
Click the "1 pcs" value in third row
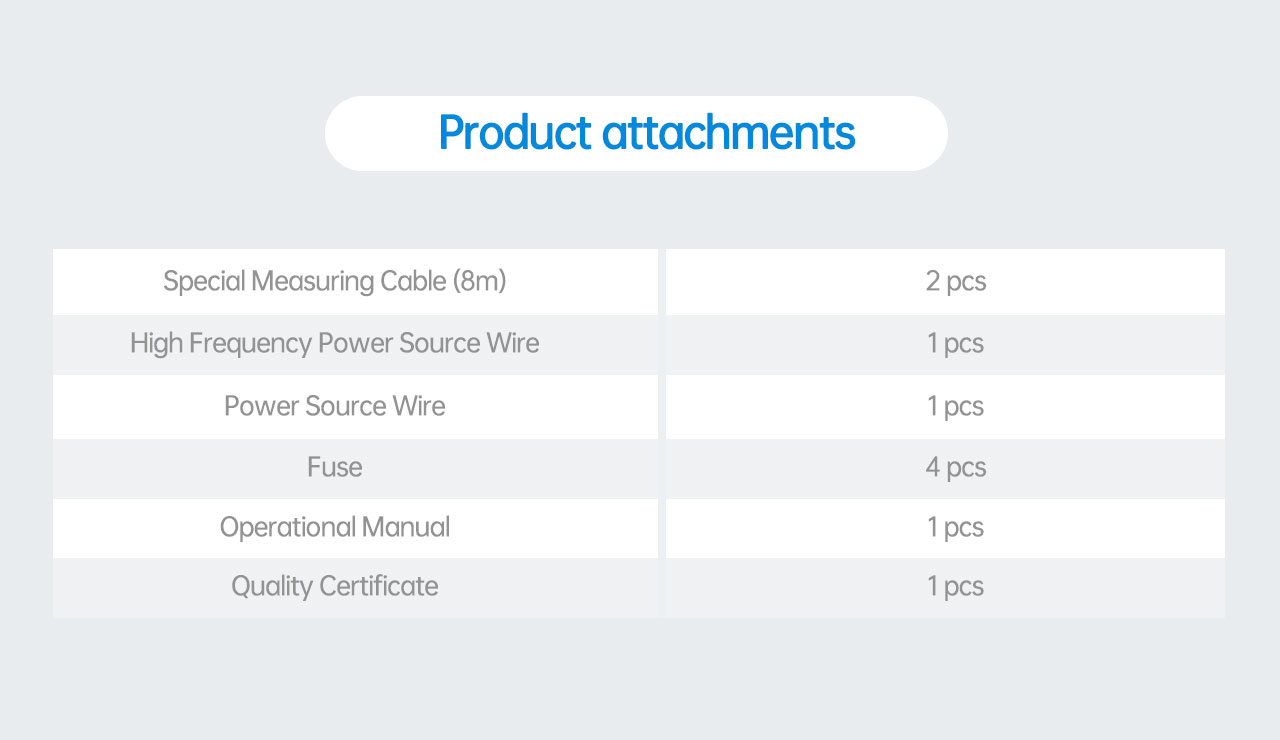955,406
